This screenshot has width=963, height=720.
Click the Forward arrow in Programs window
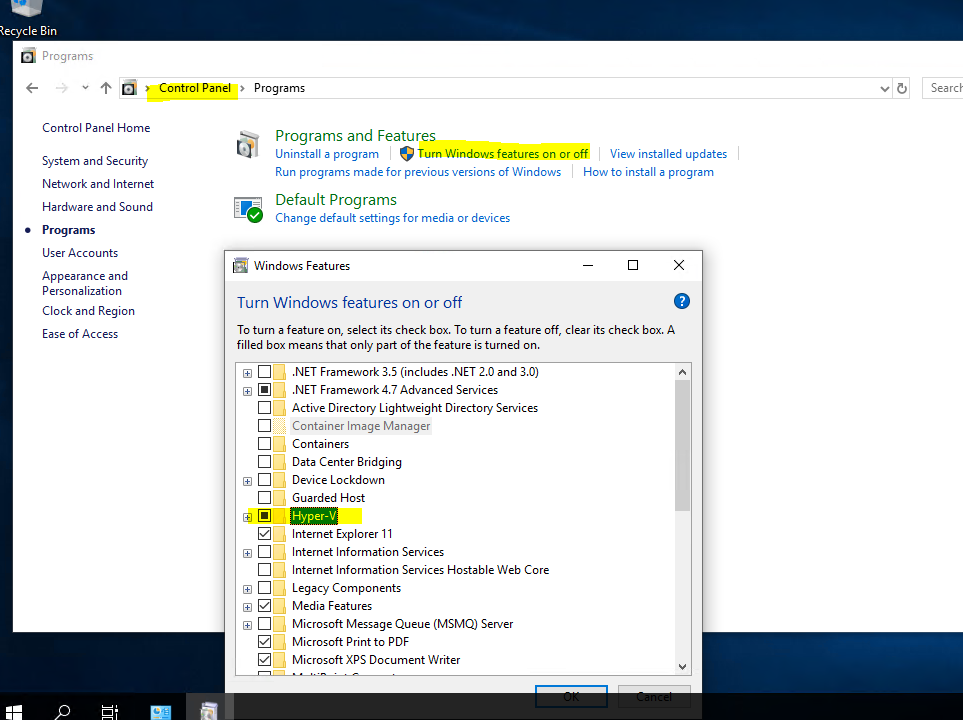[x=61, y=88]
